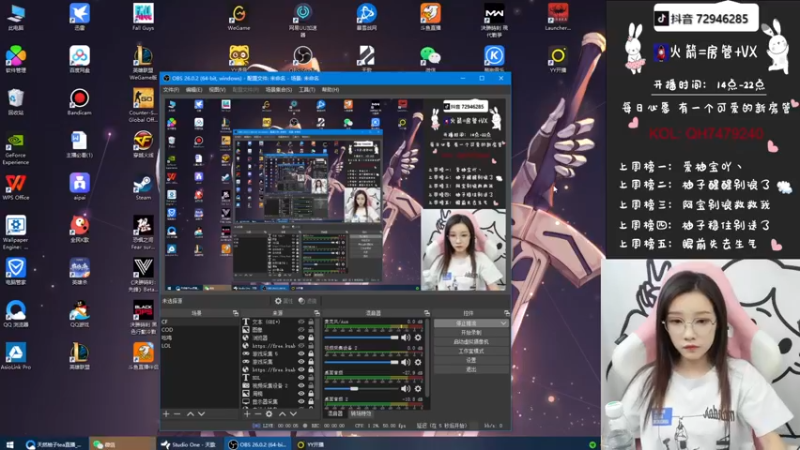Screen dimensions: 800x450
Task: Open Steam desktop shortcut
Action: [x=143, y=187]
